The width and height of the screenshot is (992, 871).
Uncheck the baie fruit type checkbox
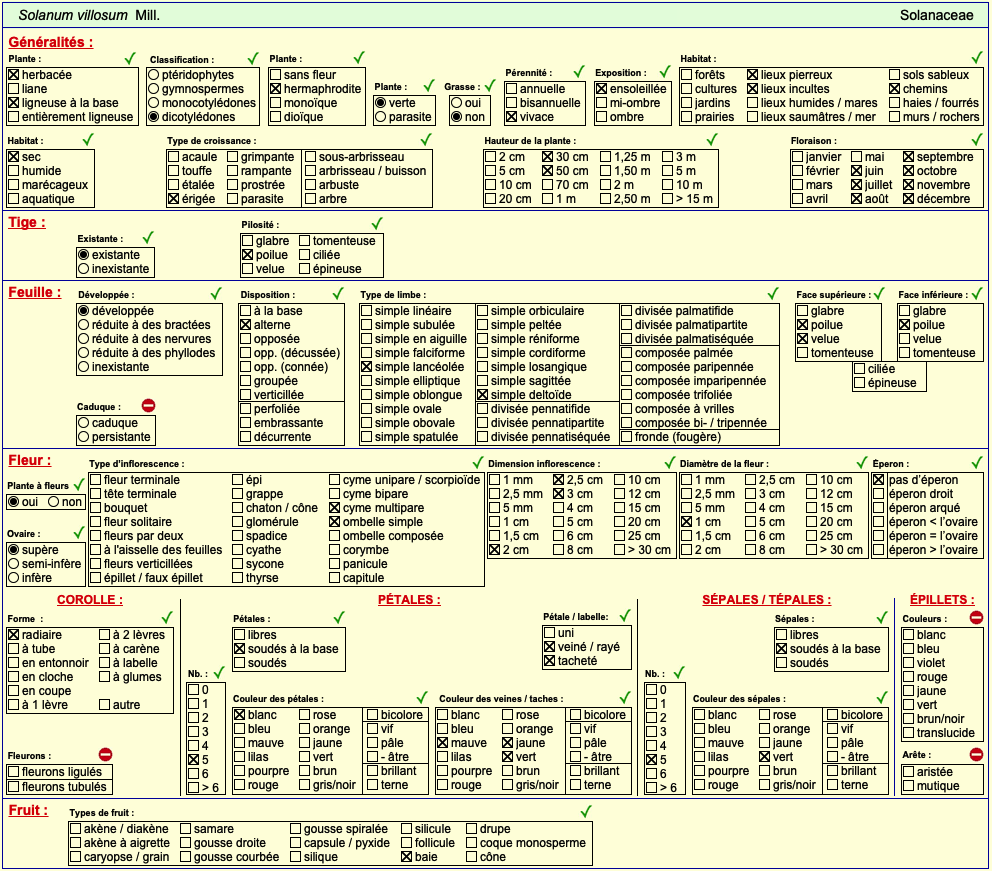tap(407, 857)
